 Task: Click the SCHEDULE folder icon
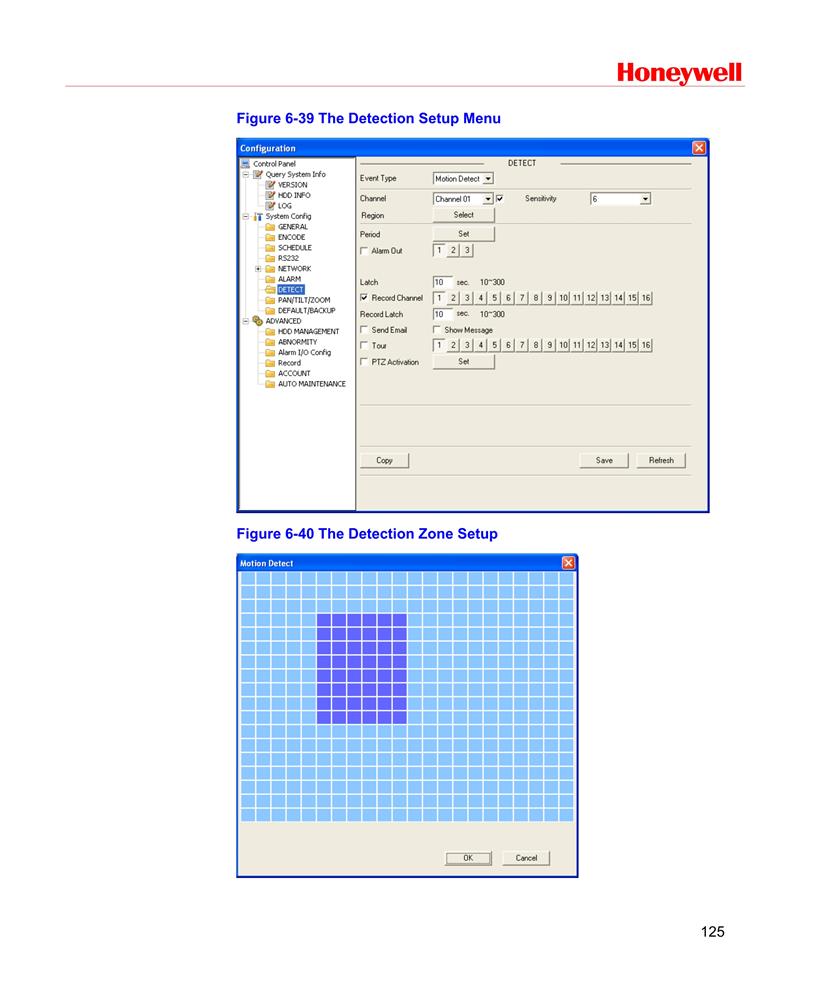point(270,248)
